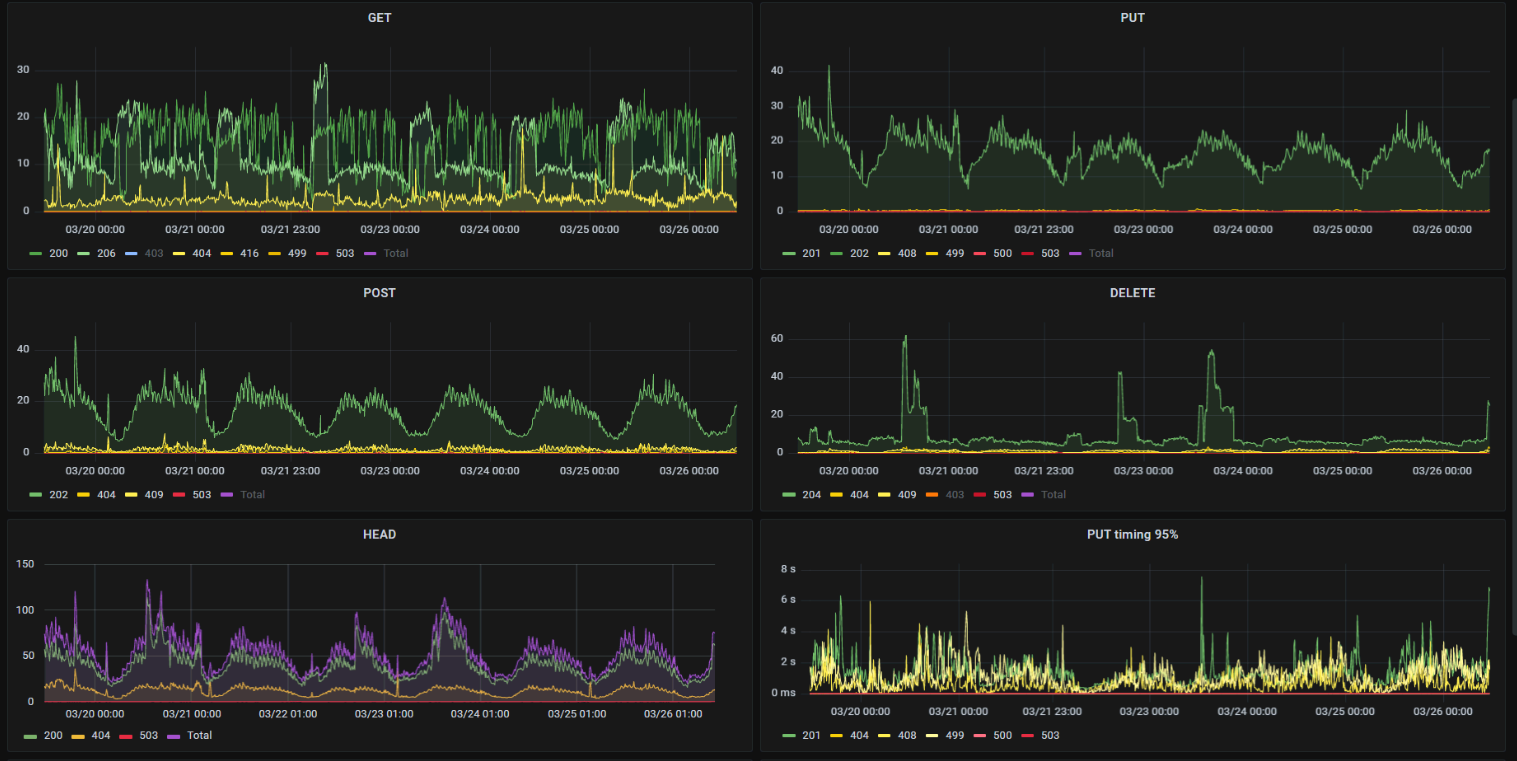Toggle the 503 series in DELETE legend
1517x761 pixels.
coord(1003,494)
